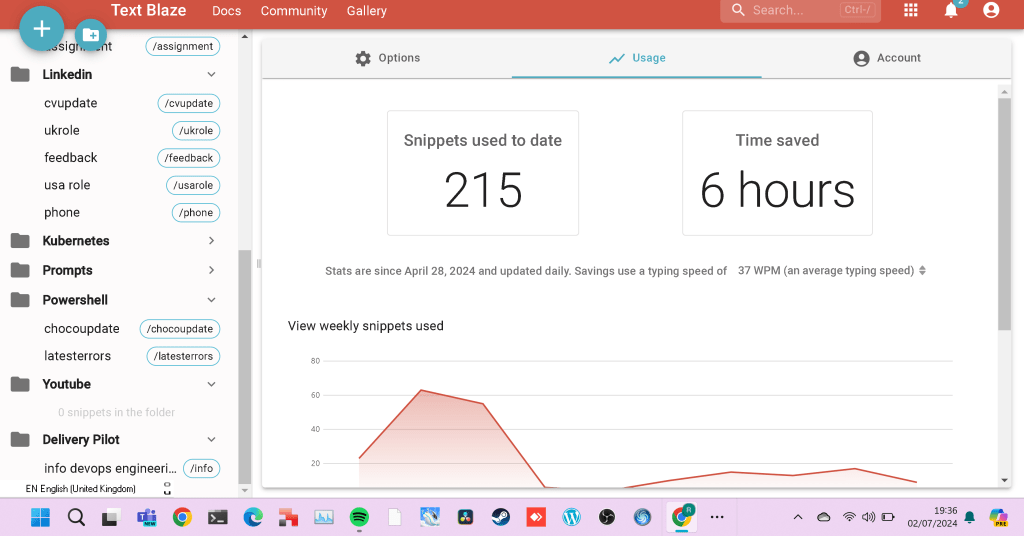This screenshot has height=536, width=1024.
Task: Click the Windows taskbar search icon
Action: 76,518
